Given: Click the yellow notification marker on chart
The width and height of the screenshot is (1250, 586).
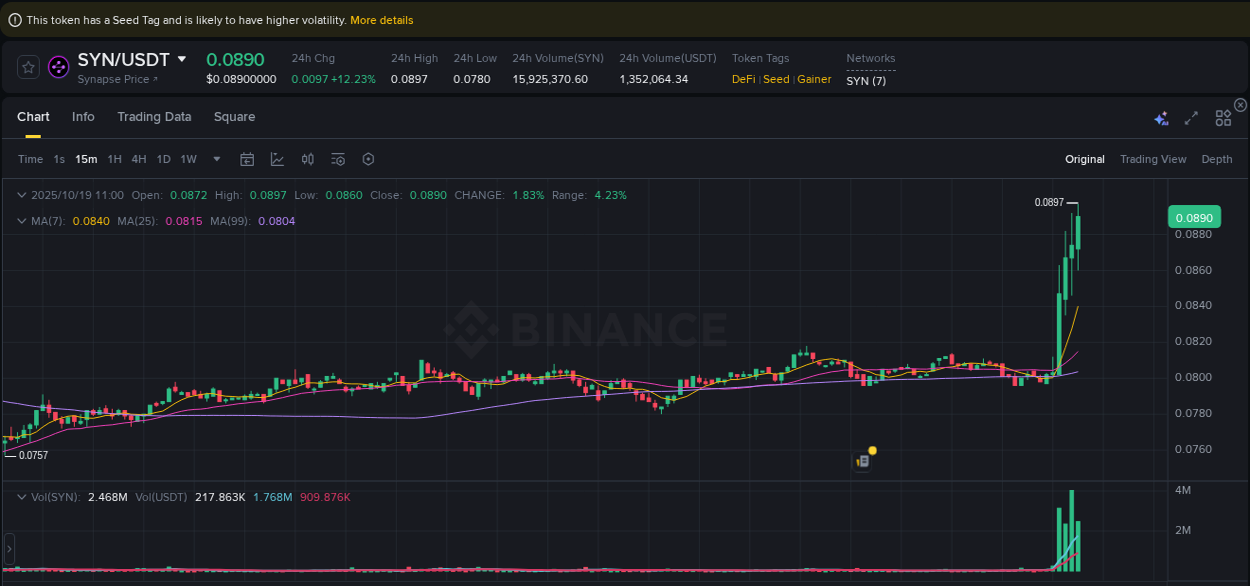Looking at the screenshot, I should click(x=871, y=452).
